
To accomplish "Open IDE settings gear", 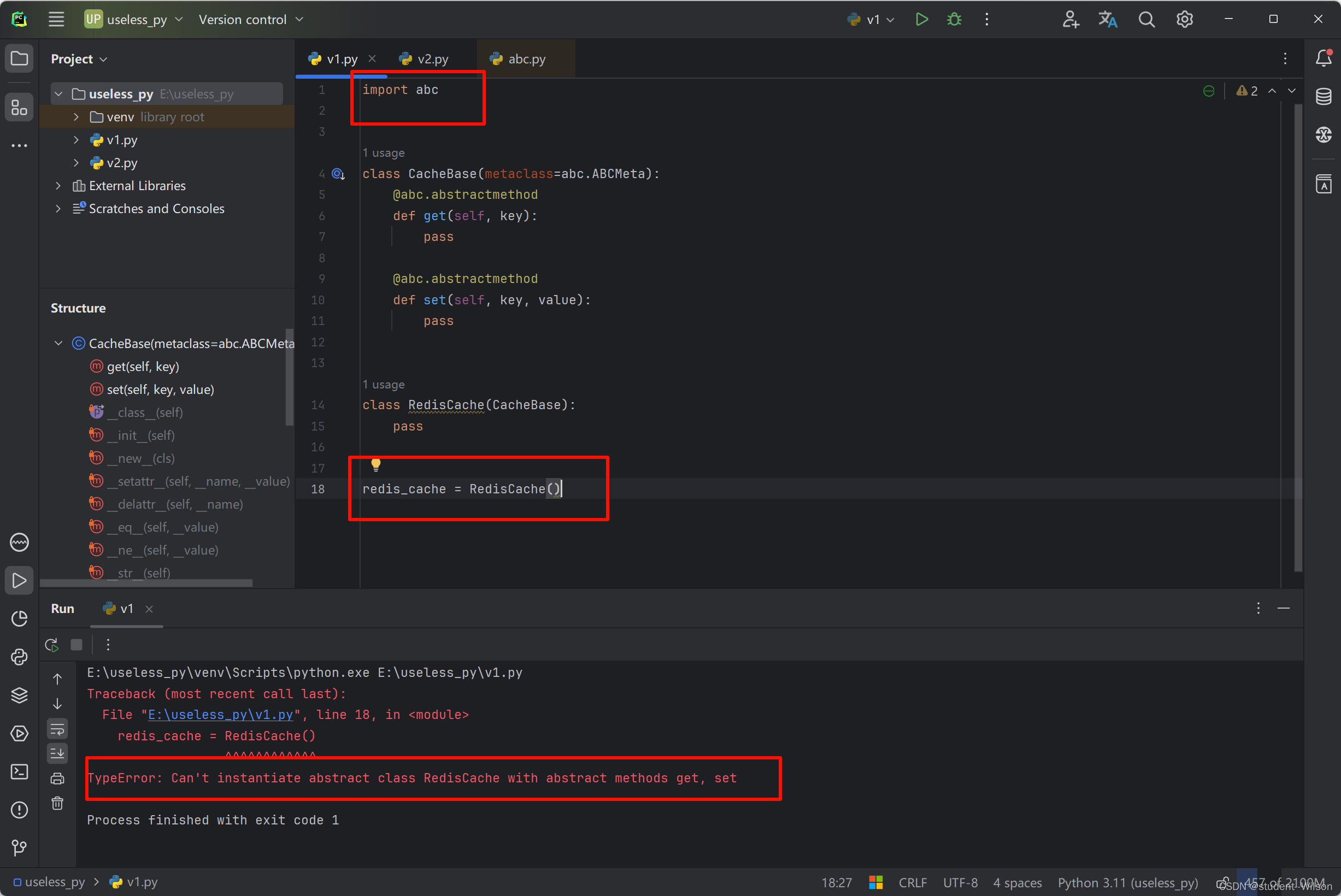I will (1185, 20).
